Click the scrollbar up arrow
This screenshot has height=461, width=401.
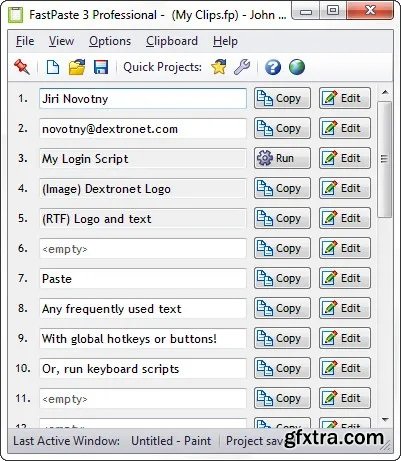click(385, 92)
